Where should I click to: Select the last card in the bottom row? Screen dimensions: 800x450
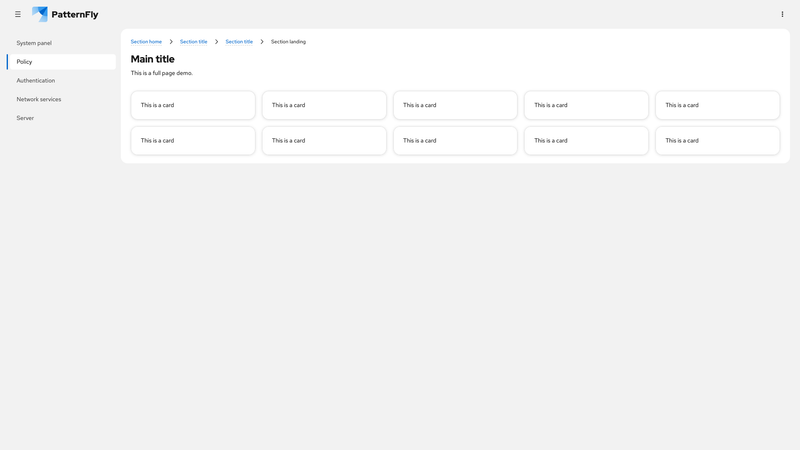[717, 140]
